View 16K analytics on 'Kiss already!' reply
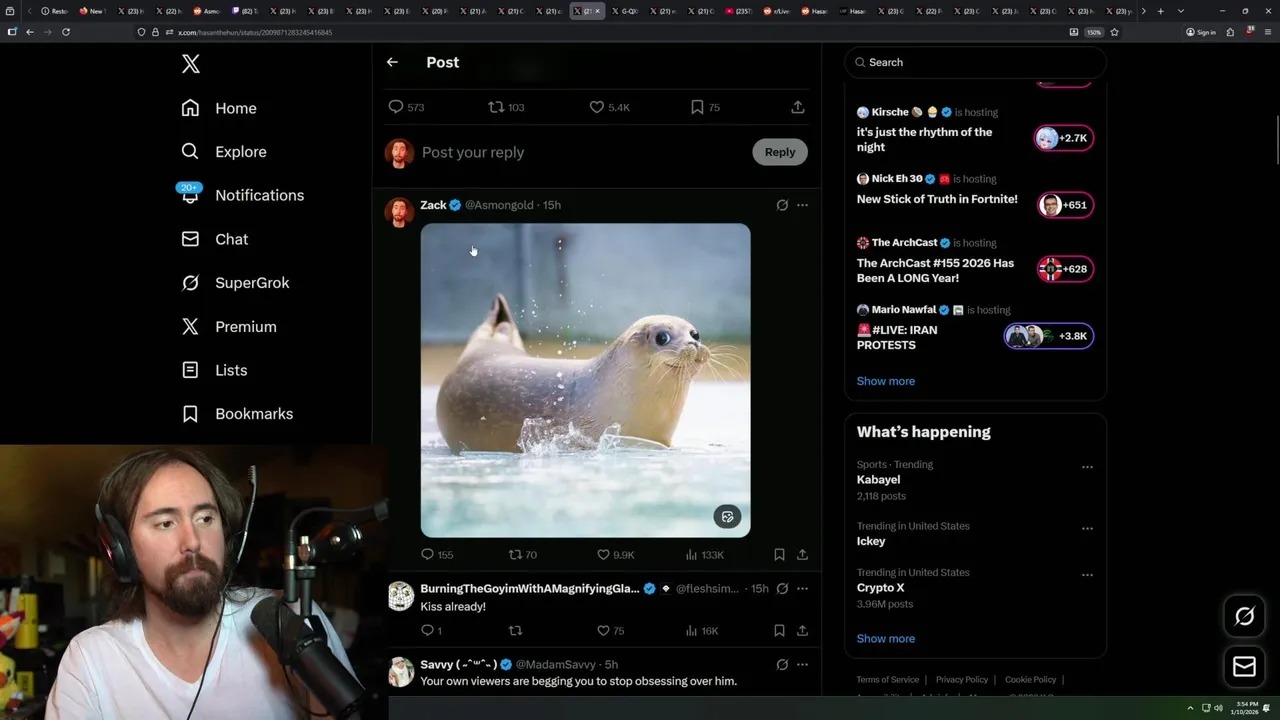This screenshot has width=1280, height=720. pyautogui.click(x=702, y=631)
